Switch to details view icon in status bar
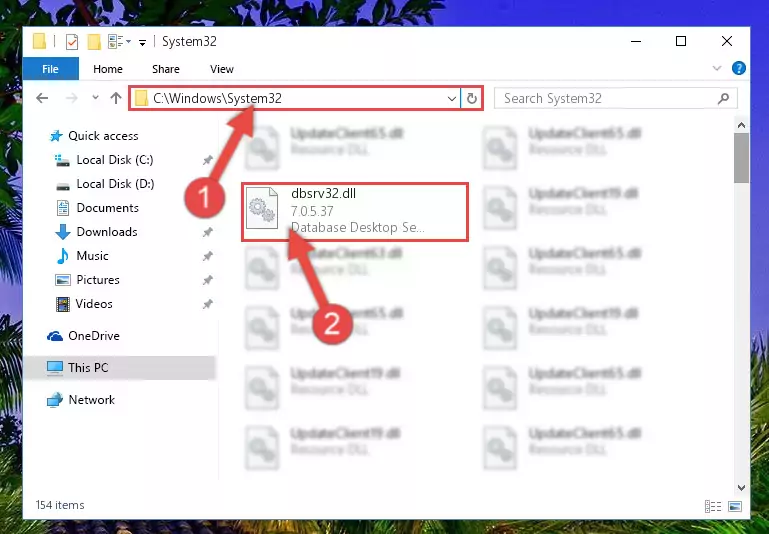The image size is (769, 534). pos(713,506)
